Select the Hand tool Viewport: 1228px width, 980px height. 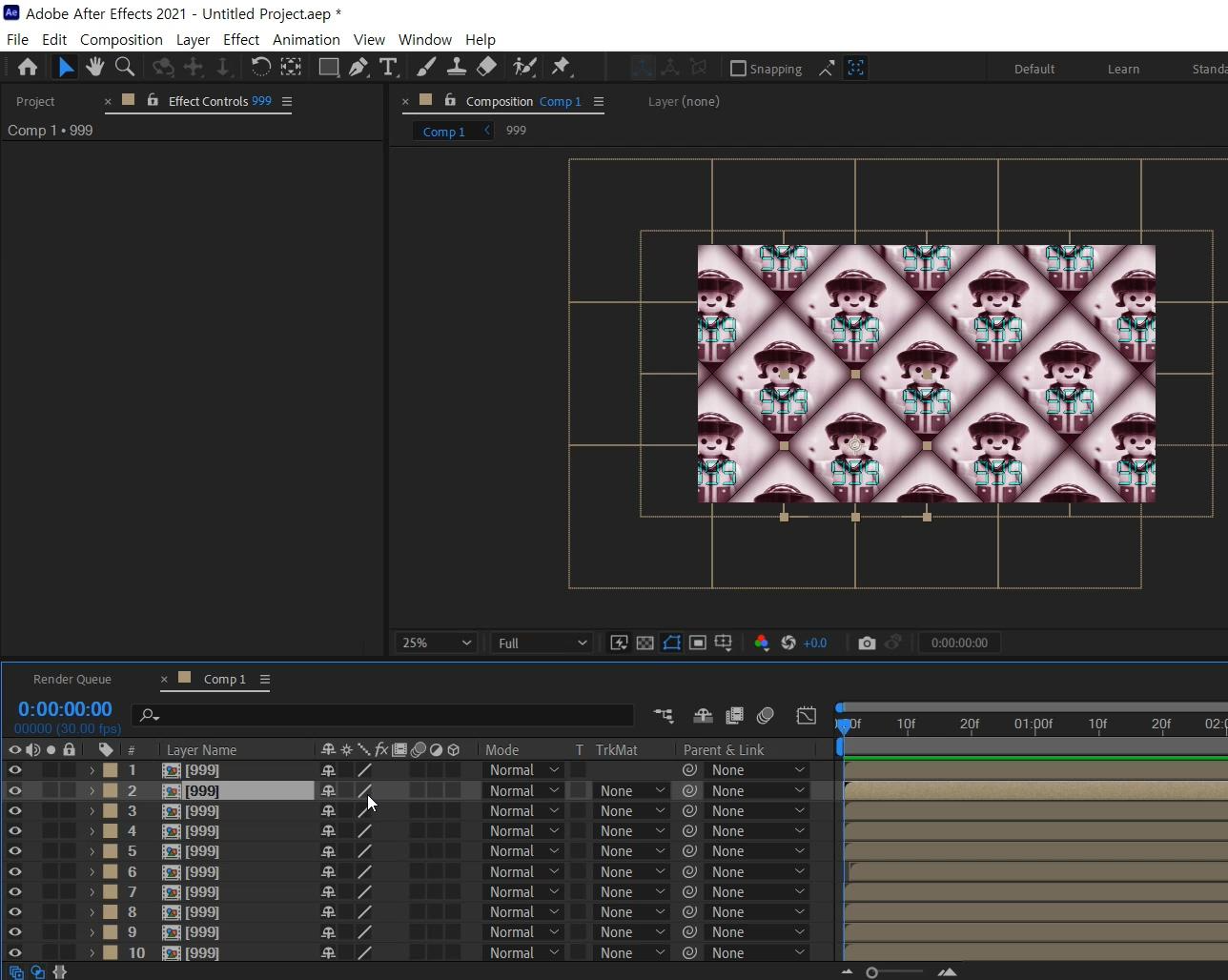pos(94,67)
